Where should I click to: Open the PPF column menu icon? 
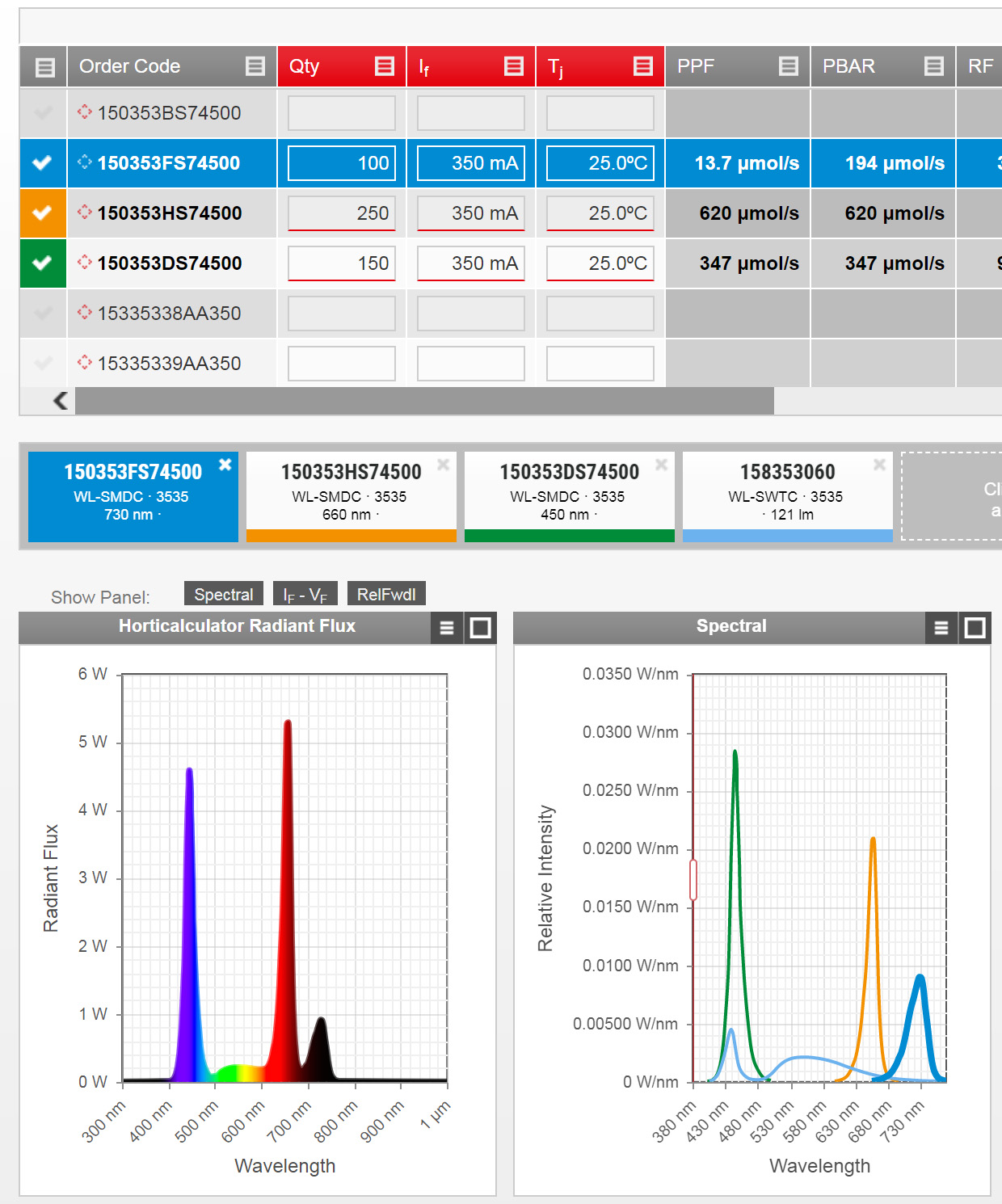point(789,66)
